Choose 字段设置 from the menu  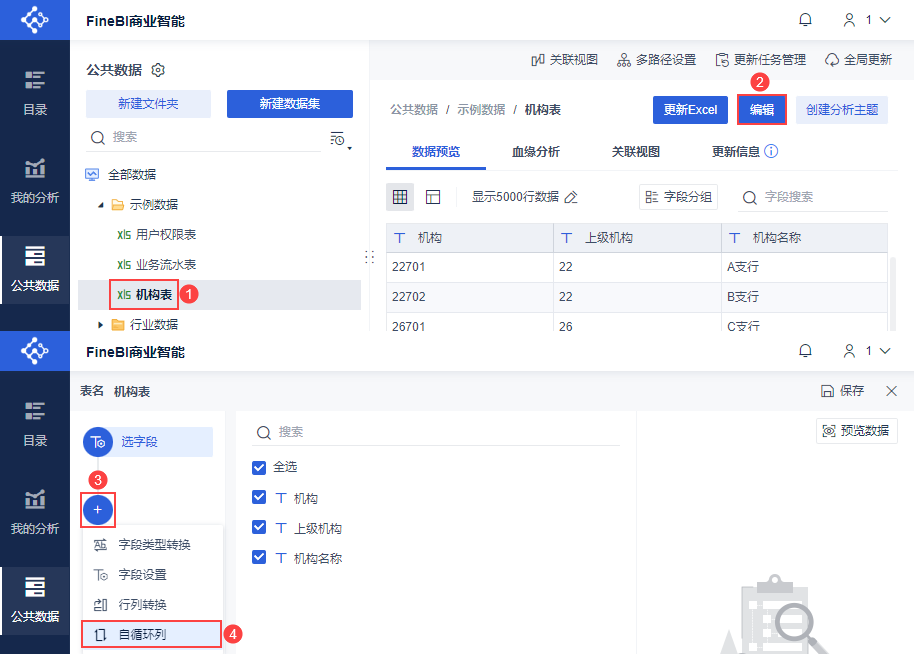153,575
